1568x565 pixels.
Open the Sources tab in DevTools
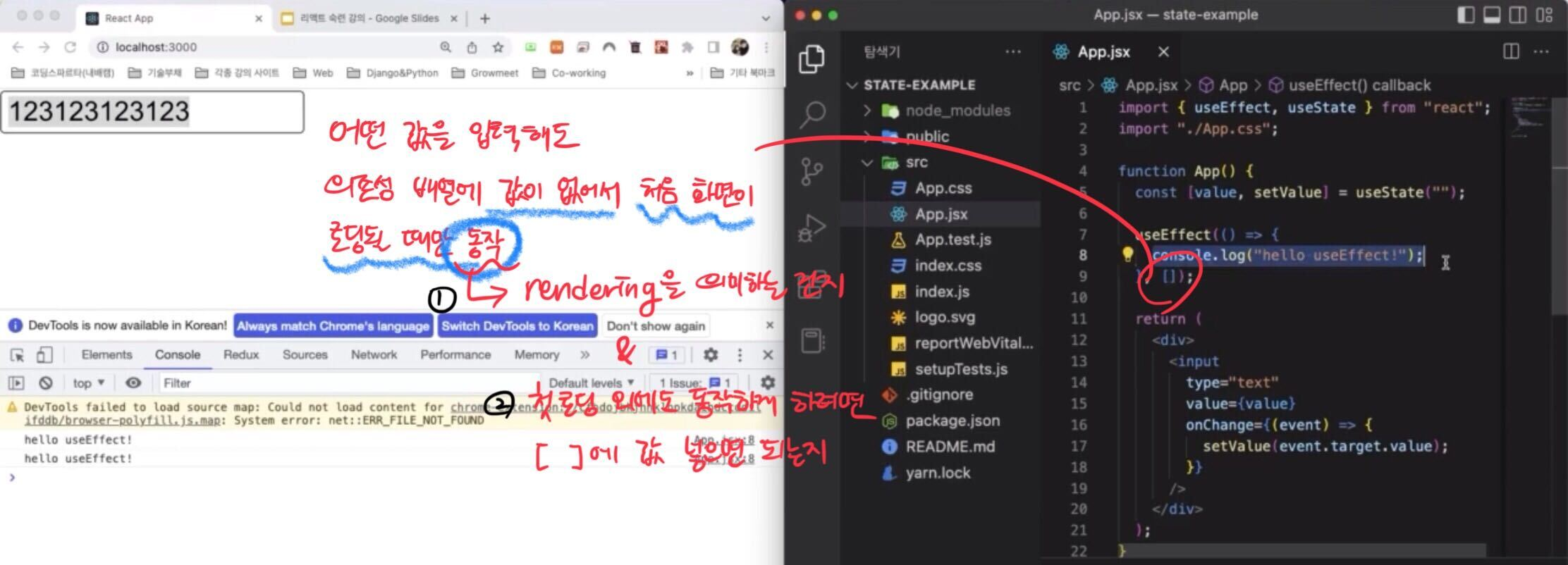click(x=305, y=355)
